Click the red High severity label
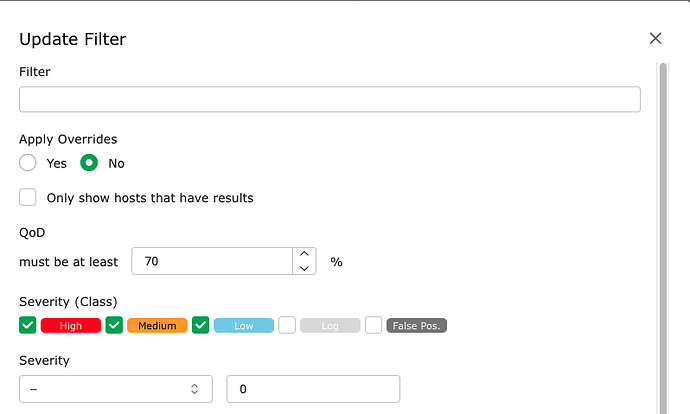690x414 pixels. (71, 326)
